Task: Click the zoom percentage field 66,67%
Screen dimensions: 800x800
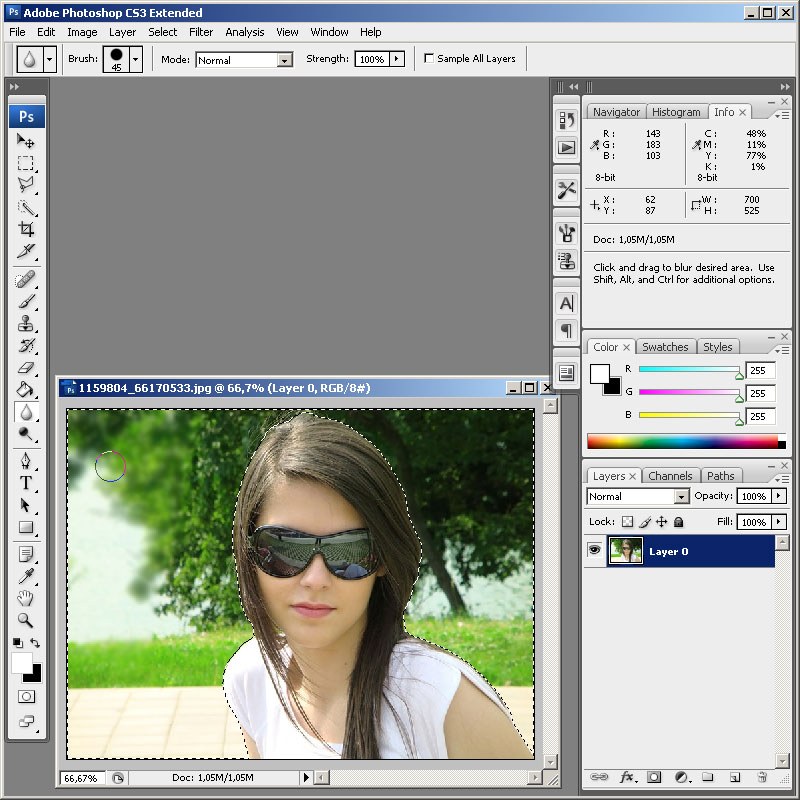Action: click(83, 778)
